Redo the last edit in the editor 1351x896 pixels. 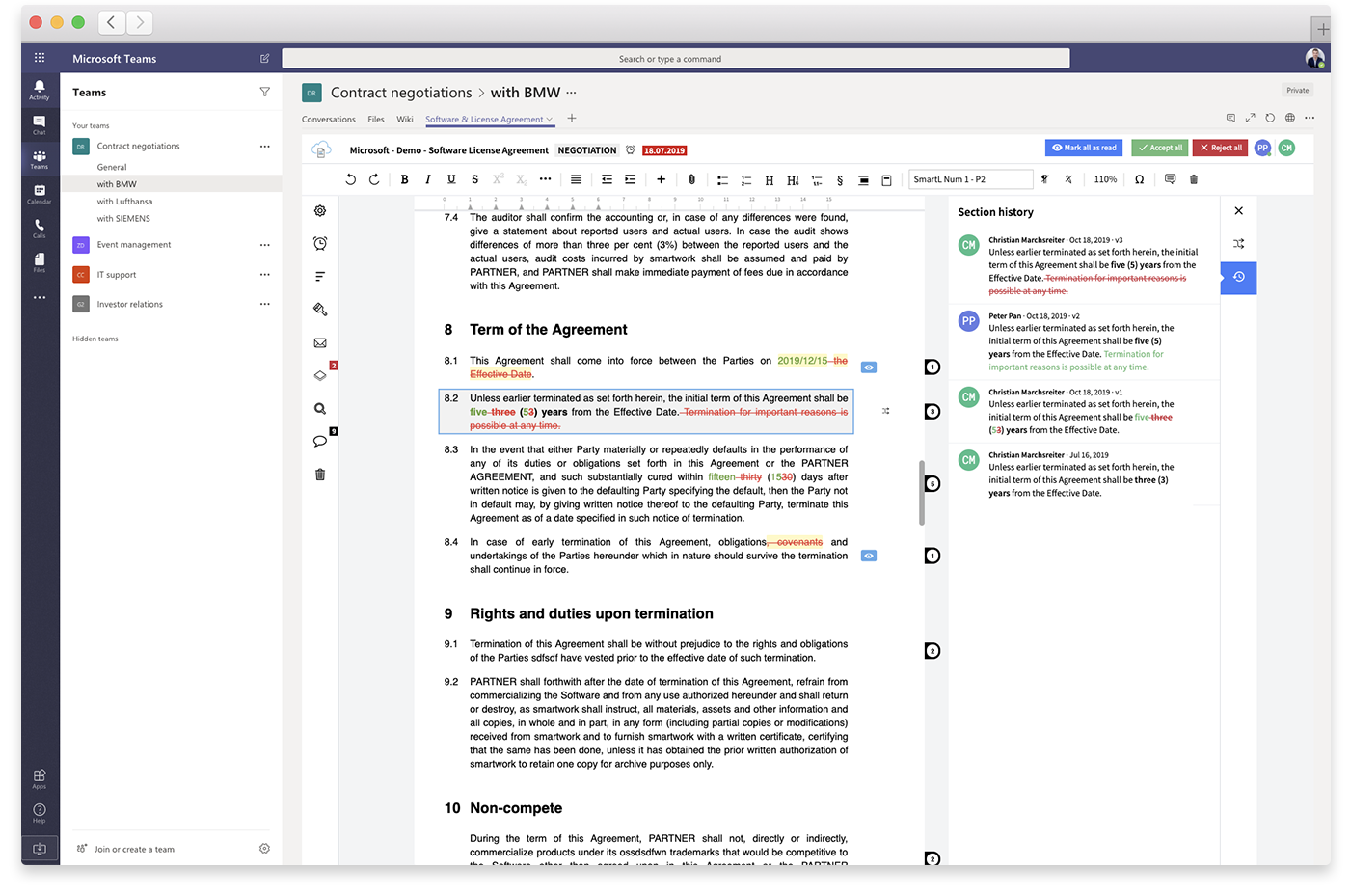(374, 179)
